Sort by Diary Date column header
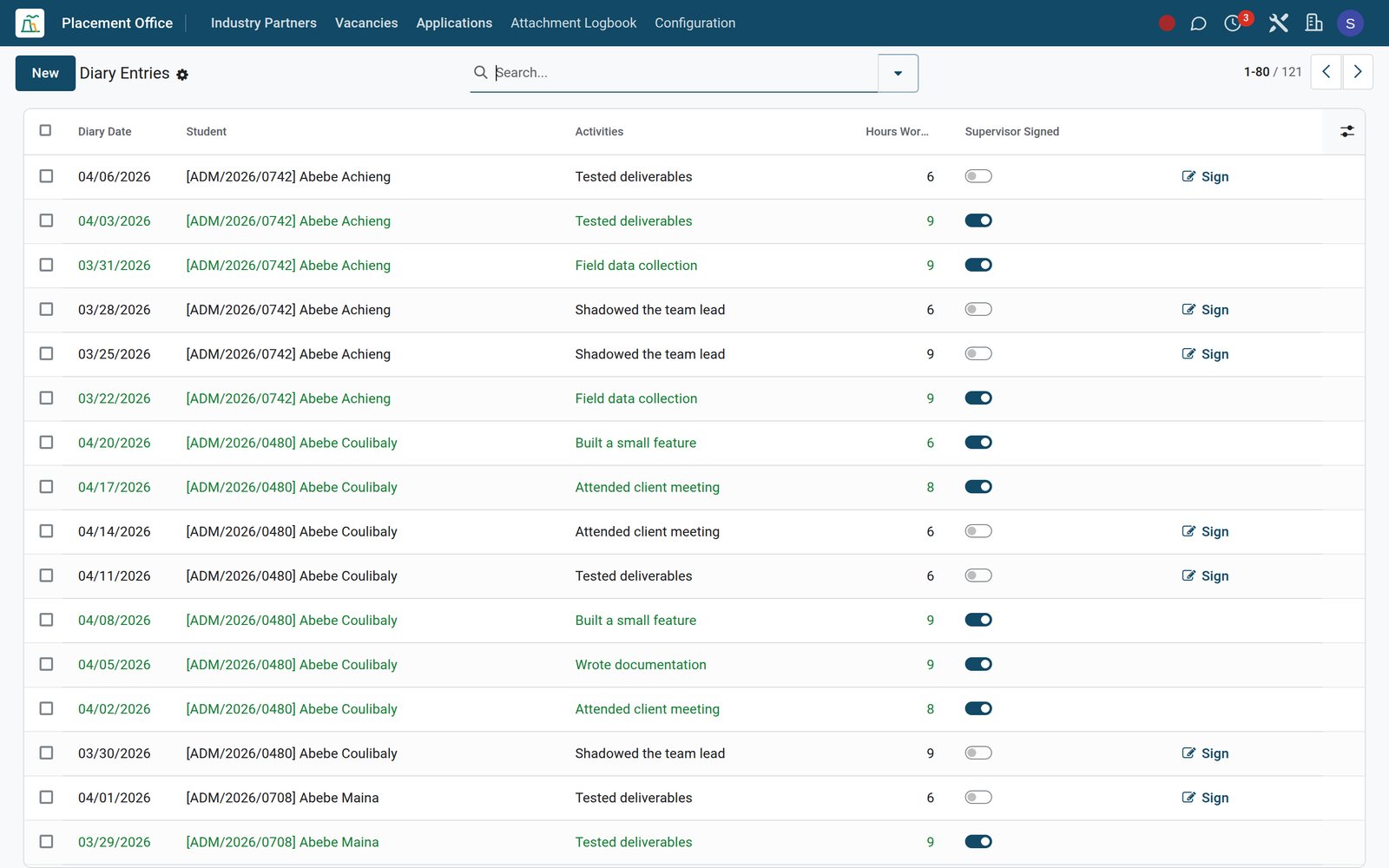1389x868 pixels. tap(105, 132)
